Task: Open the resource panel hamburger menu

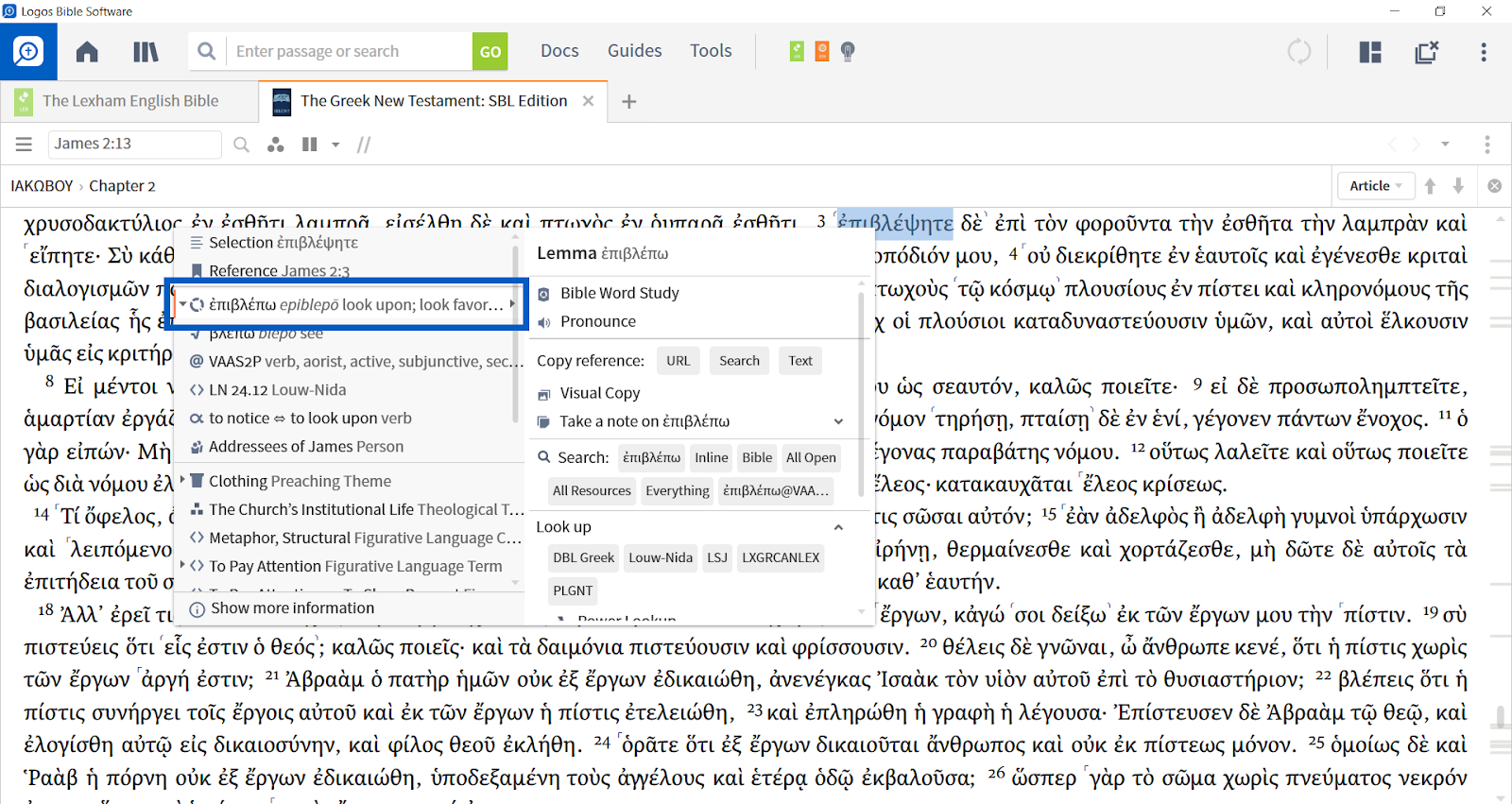Action: coord(24,145)
